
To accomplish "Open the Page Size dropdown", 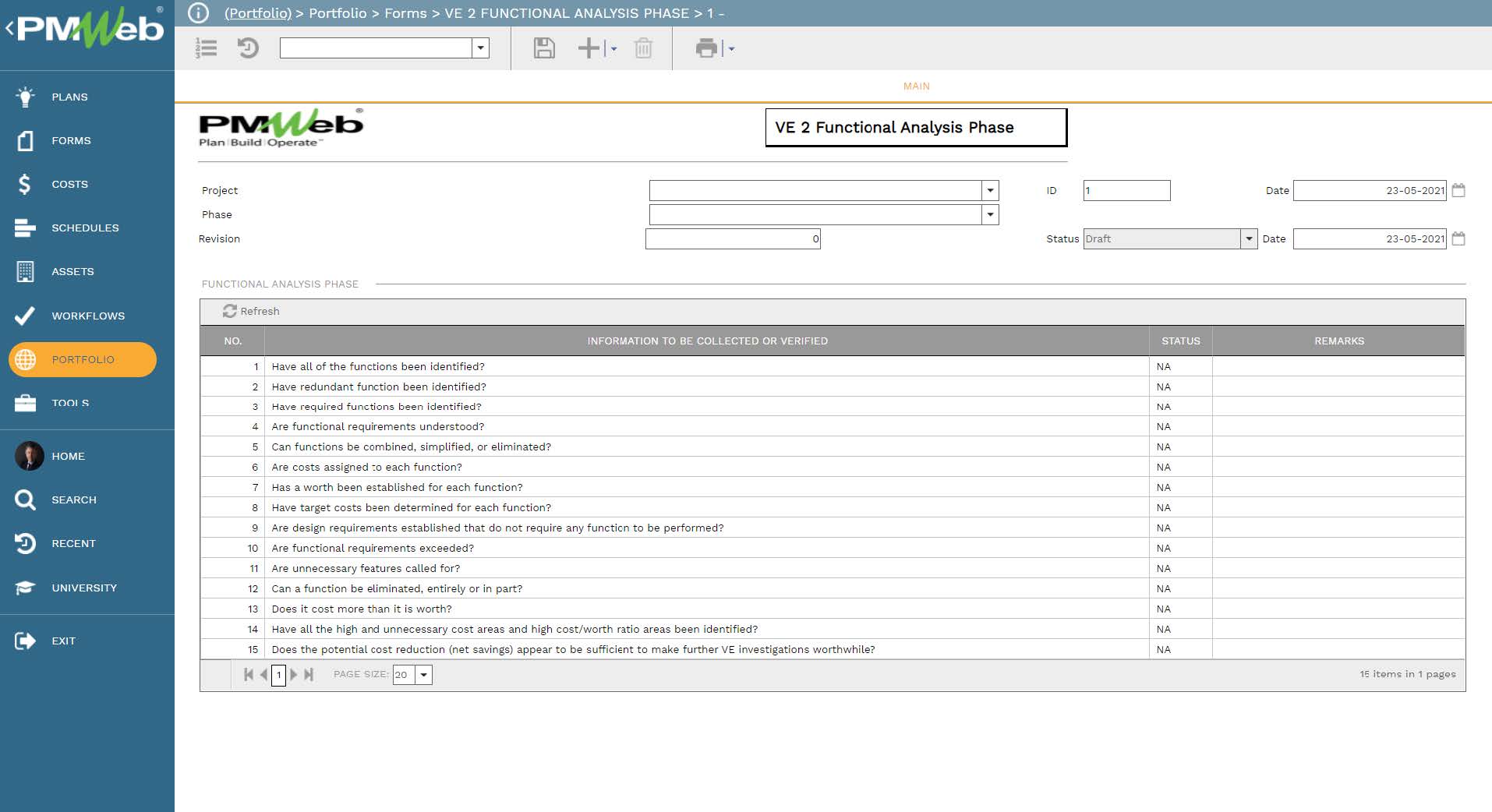I will tap(422, 675).
